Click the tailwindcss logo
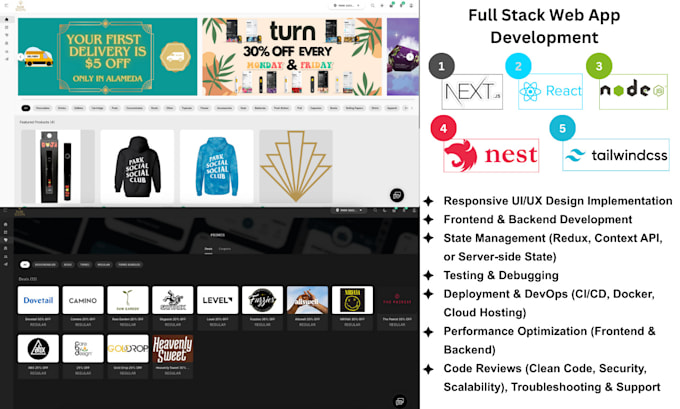 pos(616,155)
